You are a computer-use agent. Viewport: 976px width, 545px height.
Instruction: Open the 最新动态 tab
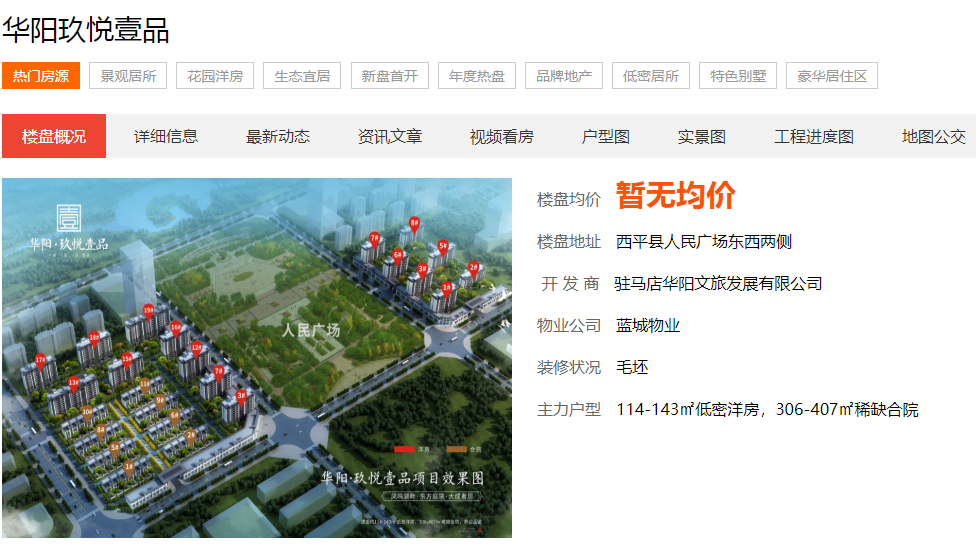278,136
